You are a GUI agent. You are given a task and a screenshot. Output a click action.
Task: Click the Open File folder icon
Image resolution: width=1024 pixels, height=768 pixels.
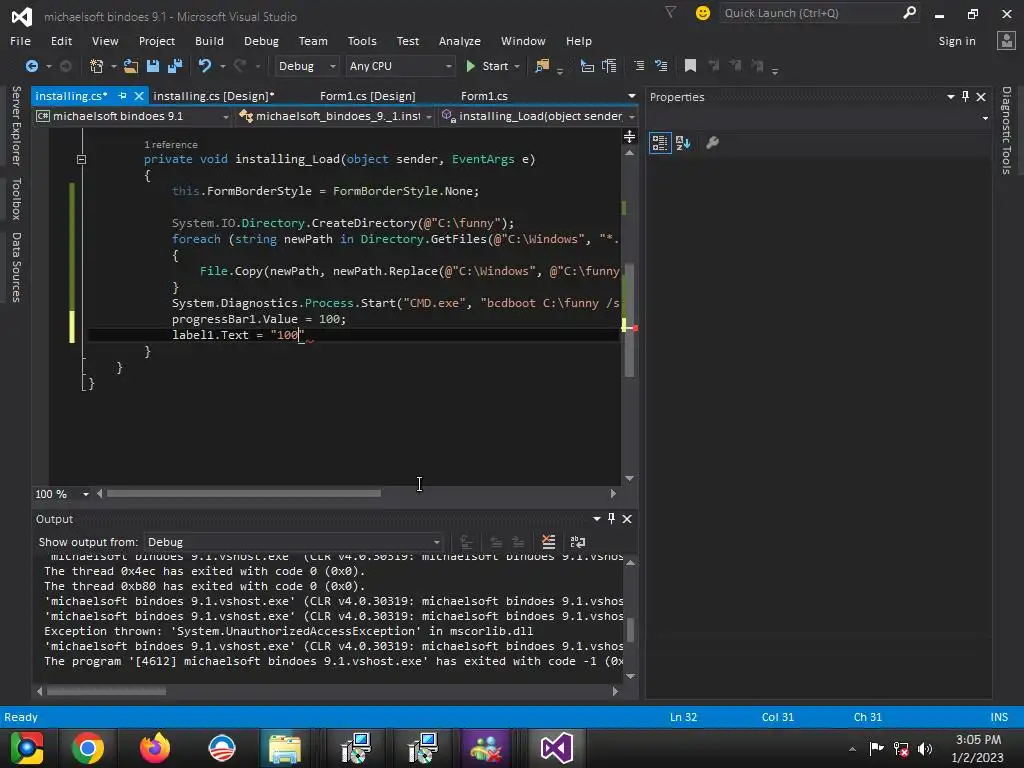(x=131, y=66)
